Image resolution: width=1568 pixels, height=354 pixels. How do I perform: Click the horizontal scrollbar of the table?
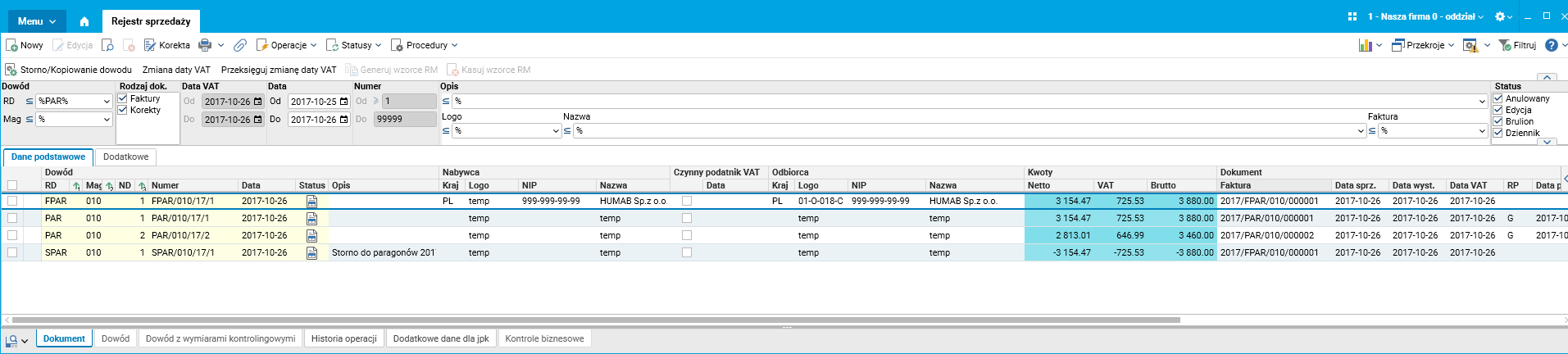pos(596,320)
